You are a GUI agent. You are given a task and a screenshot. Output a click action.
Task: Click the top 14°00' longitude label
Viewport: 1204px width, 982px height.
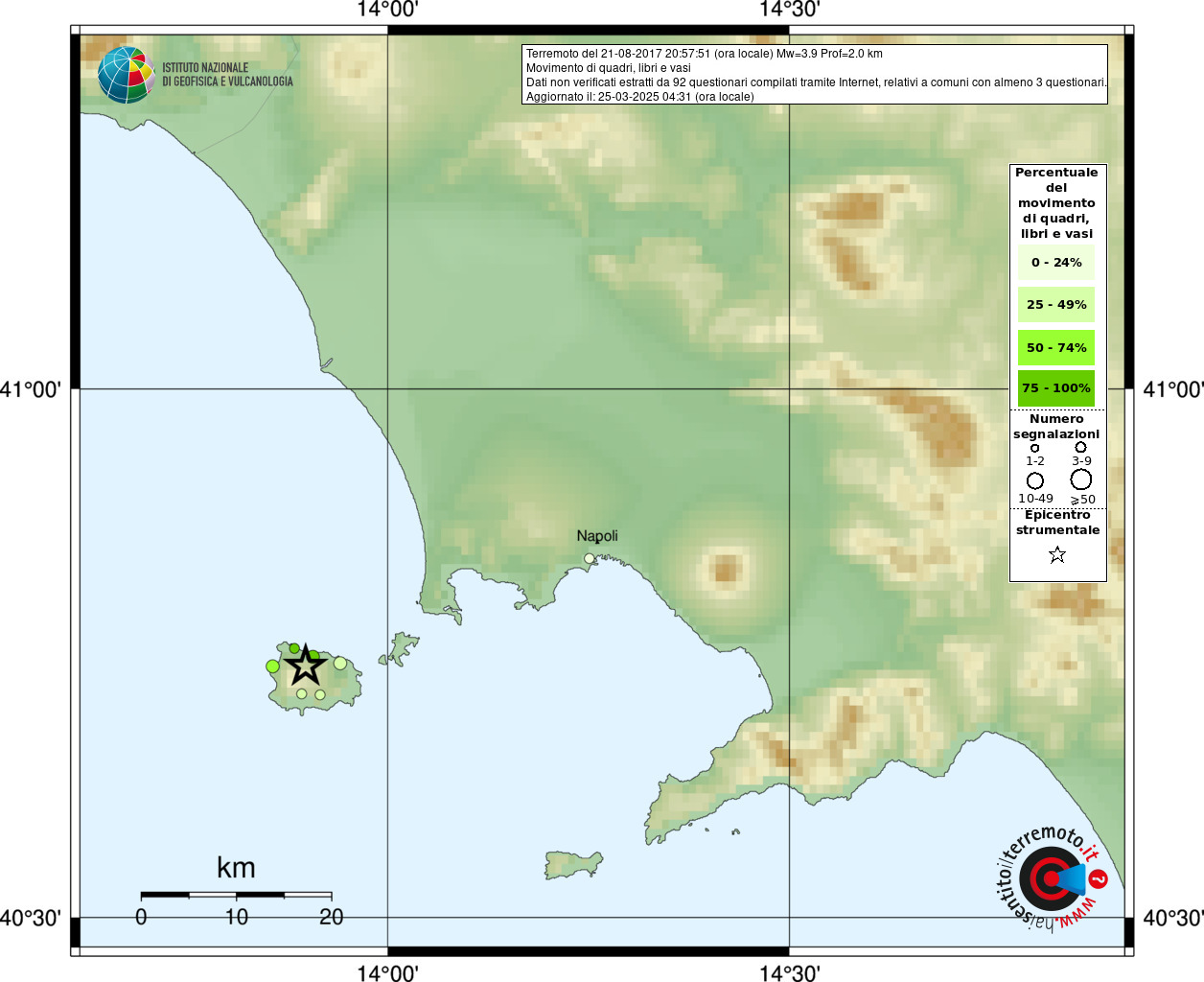click(x=387, y=10)
